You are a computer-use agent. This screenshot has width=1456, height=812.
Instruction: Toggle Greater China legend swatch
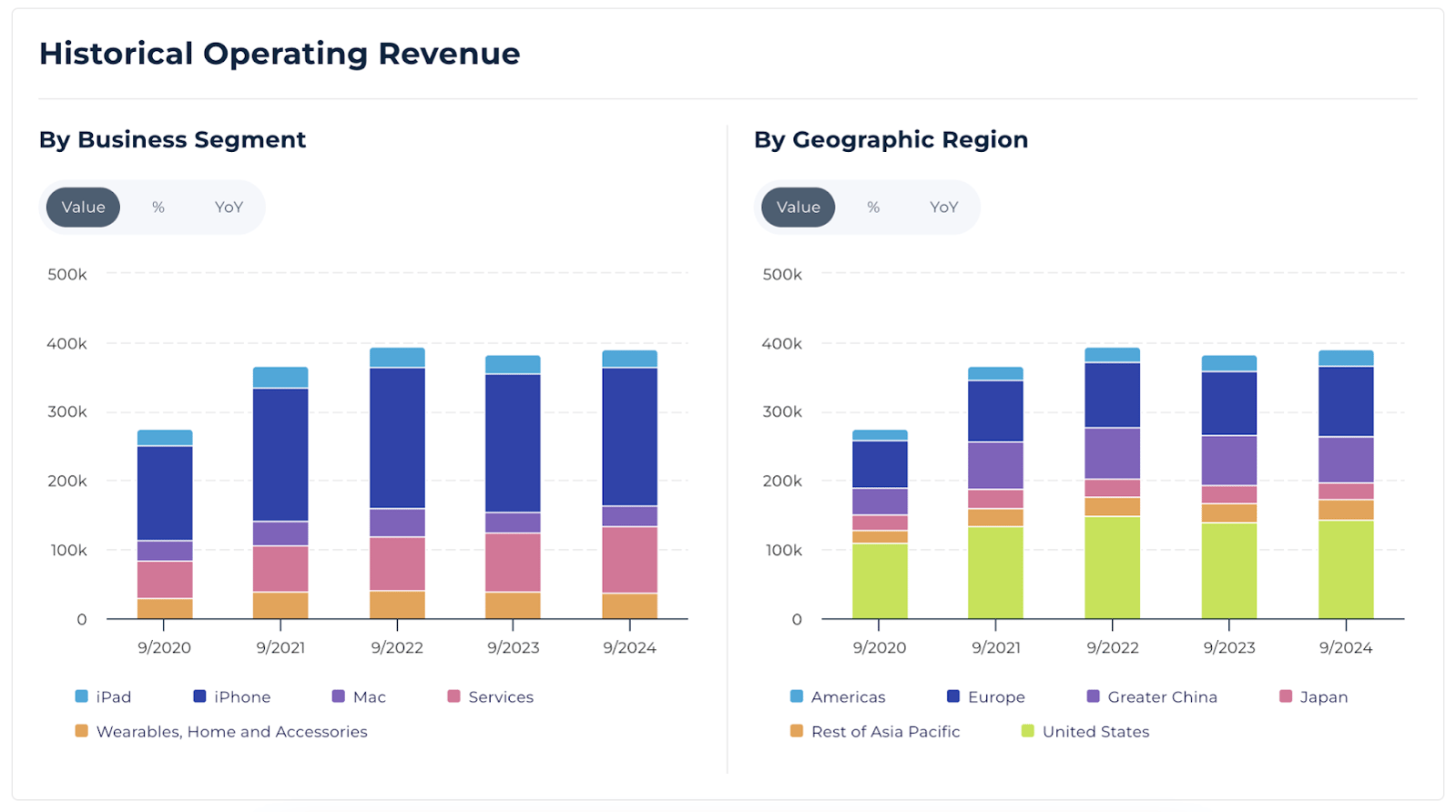pos(1094,696)
